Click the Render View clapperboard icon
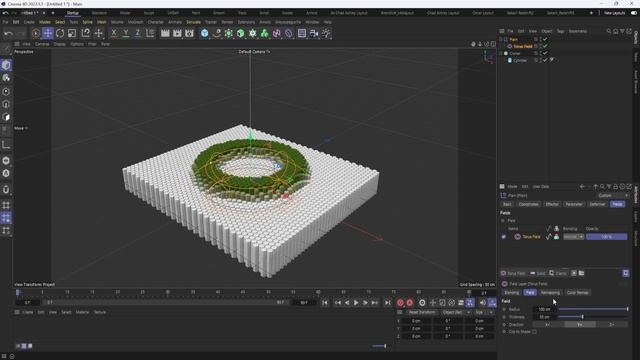640x360 pixels. click(x=165, y=33)
